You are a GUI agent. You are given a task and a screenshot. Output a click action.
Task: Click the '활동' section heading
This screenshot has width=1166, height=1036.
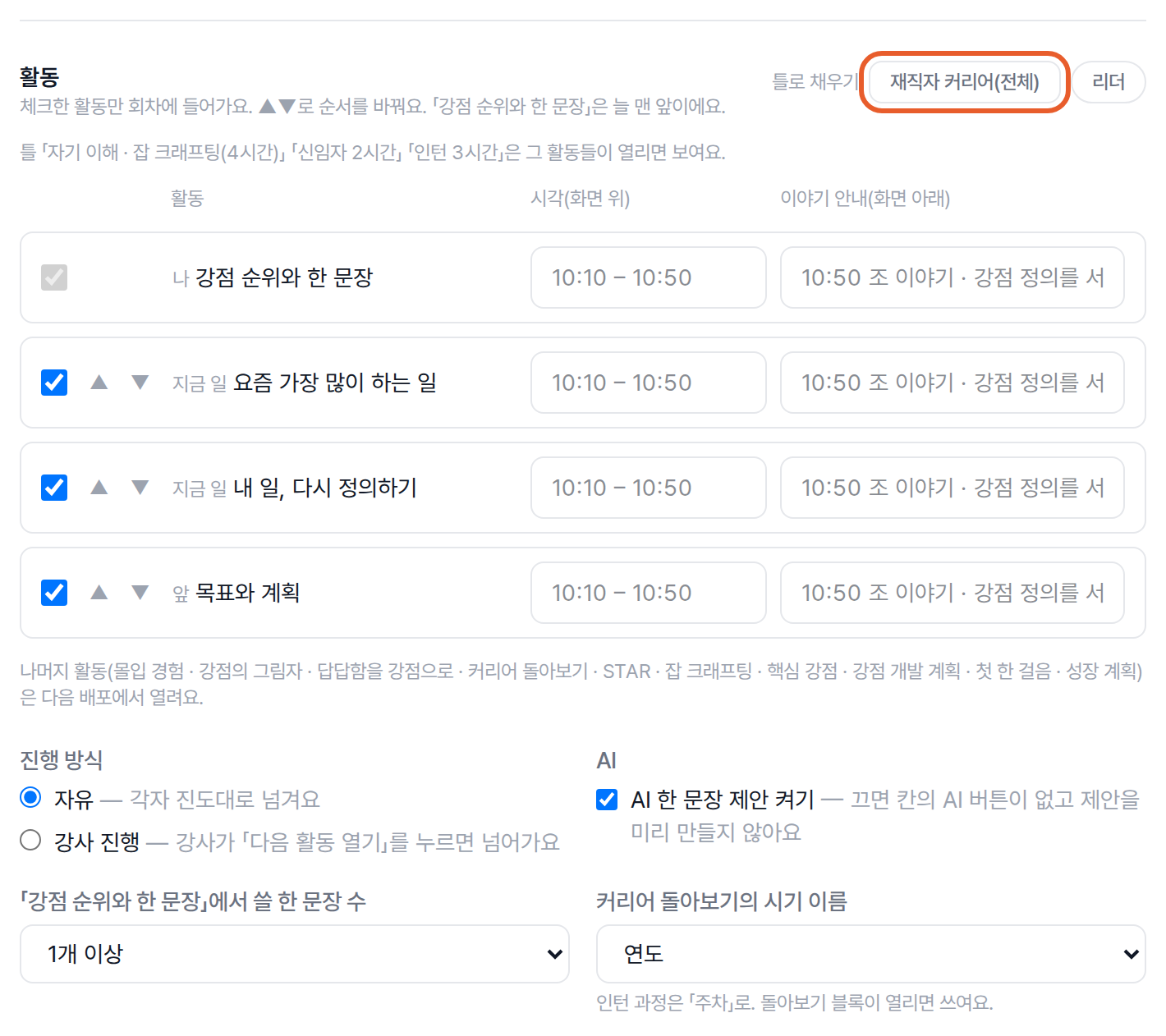point(39,77)
